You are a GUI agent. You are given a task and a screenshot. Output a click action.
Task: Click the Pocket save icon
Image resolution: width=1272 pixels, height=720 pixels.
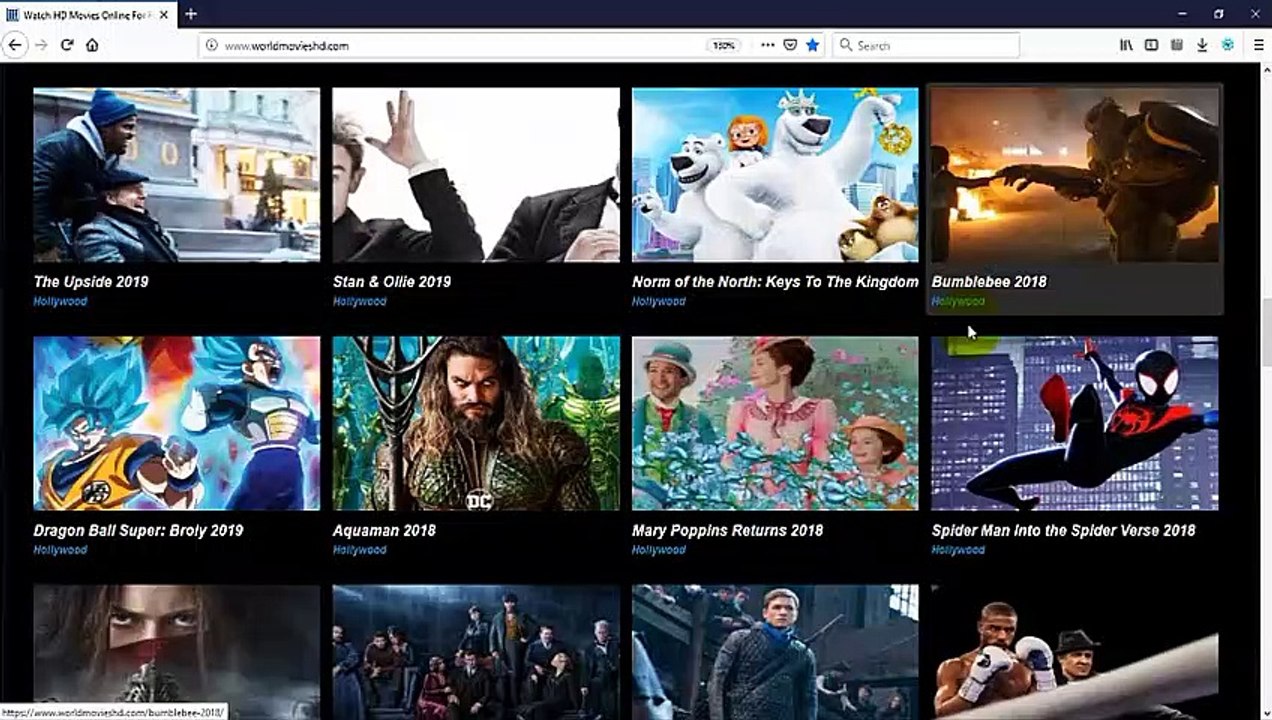pos(790,45)
